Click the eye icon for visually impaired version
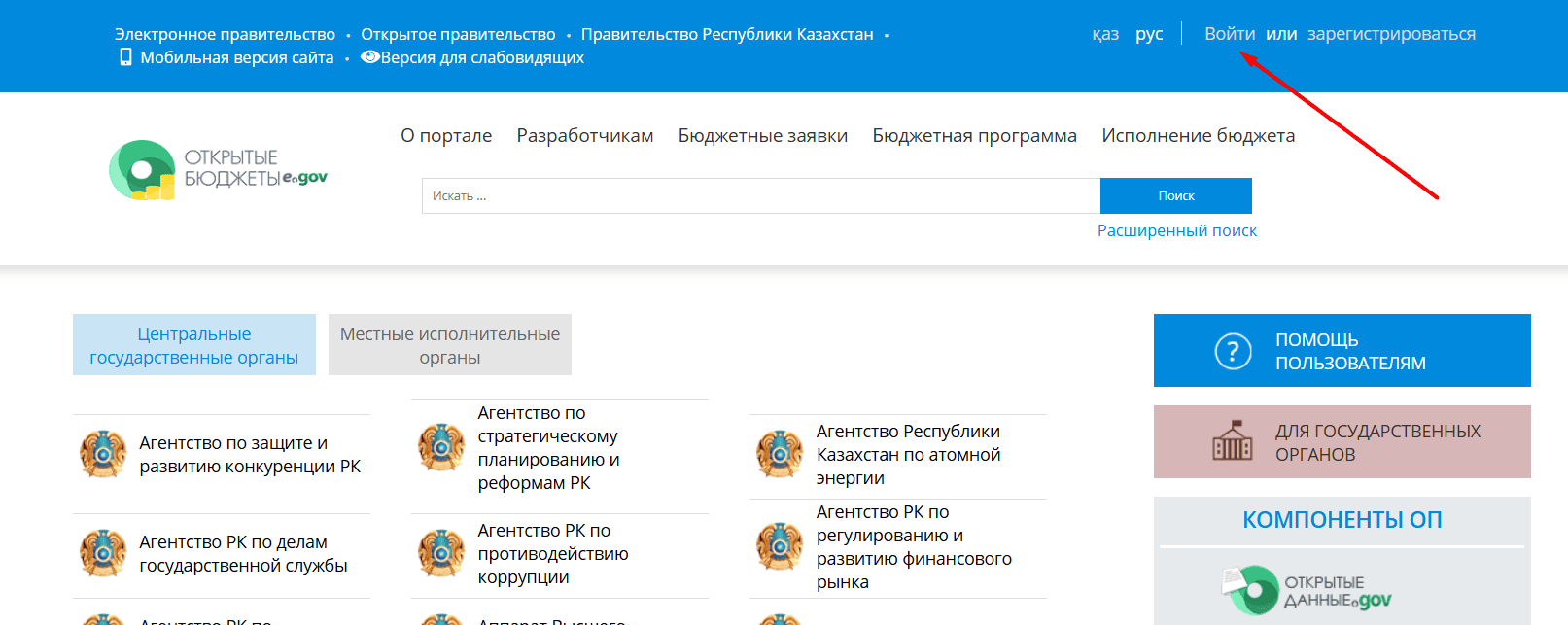Viewport: 1568px width, 625px height. click(x=369, y=57)
